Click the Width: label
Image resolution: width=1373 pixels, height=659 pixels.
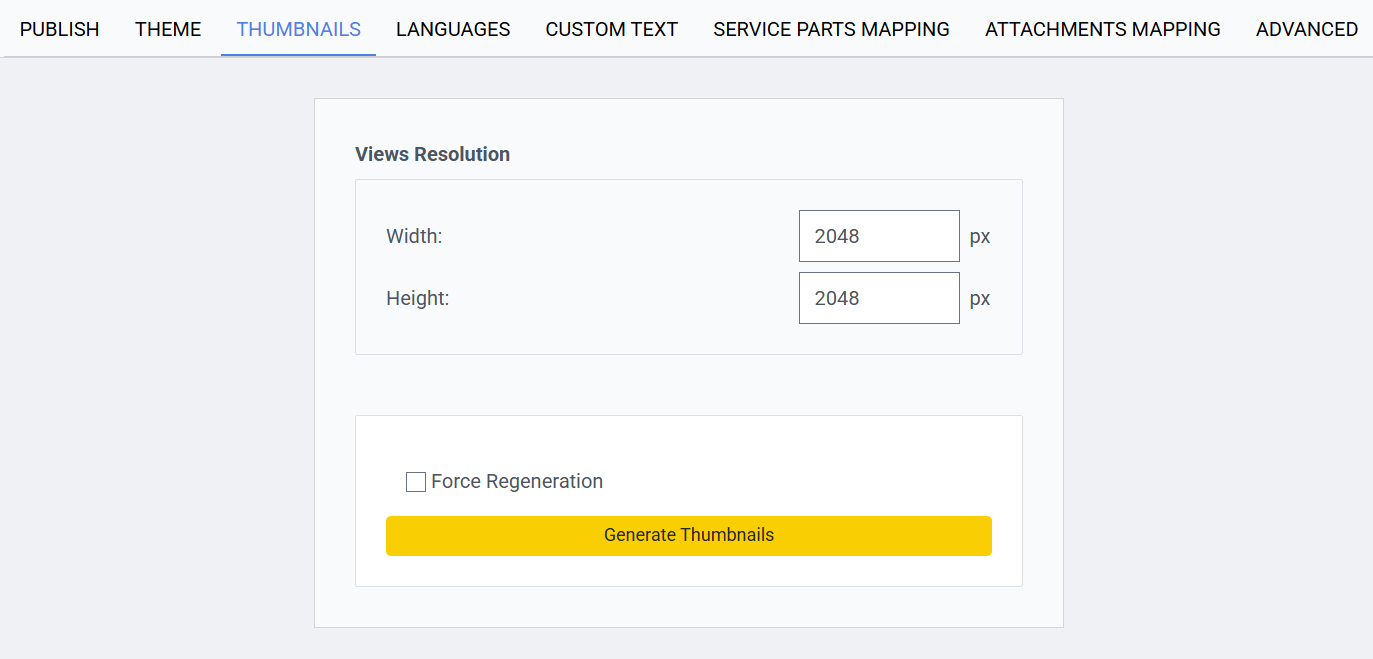point(414,237)
